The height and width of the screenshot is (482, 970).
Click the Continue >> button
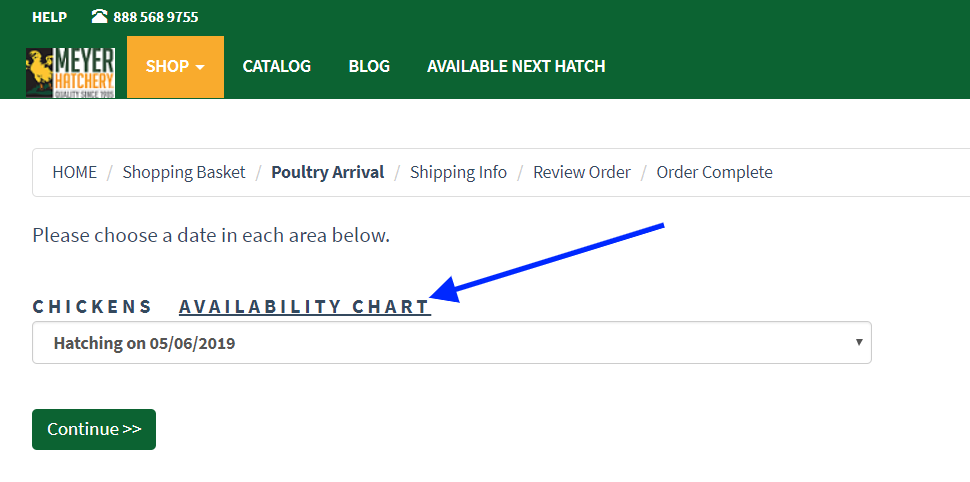point(94,429)
